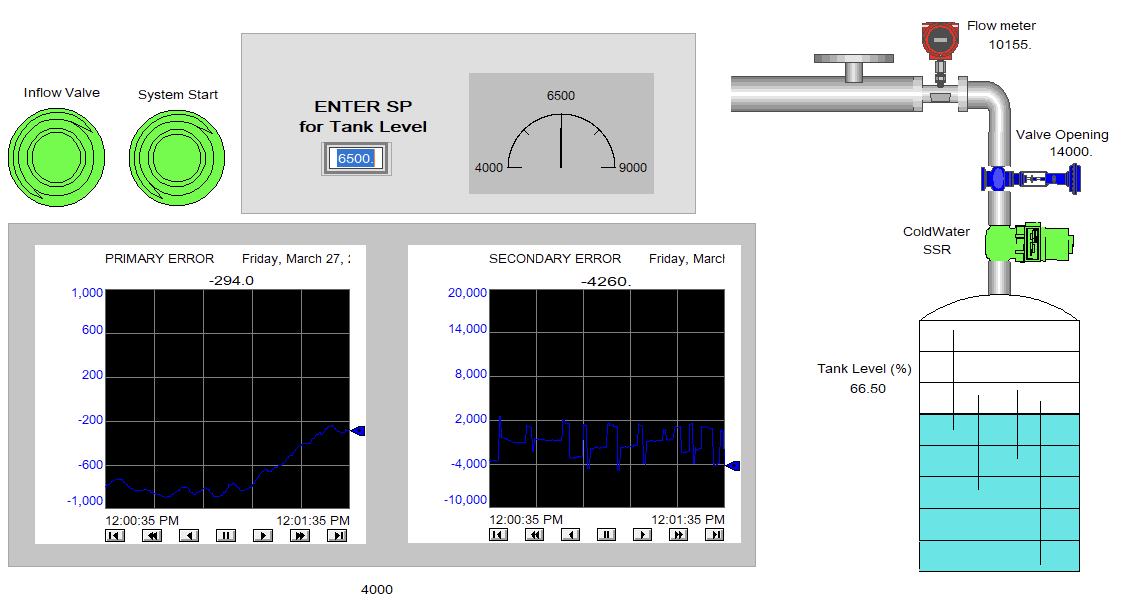This screenshot has height=600, width=1127.
Task: Click the Secondary Error value -4260.
Action: pos(606,282)
